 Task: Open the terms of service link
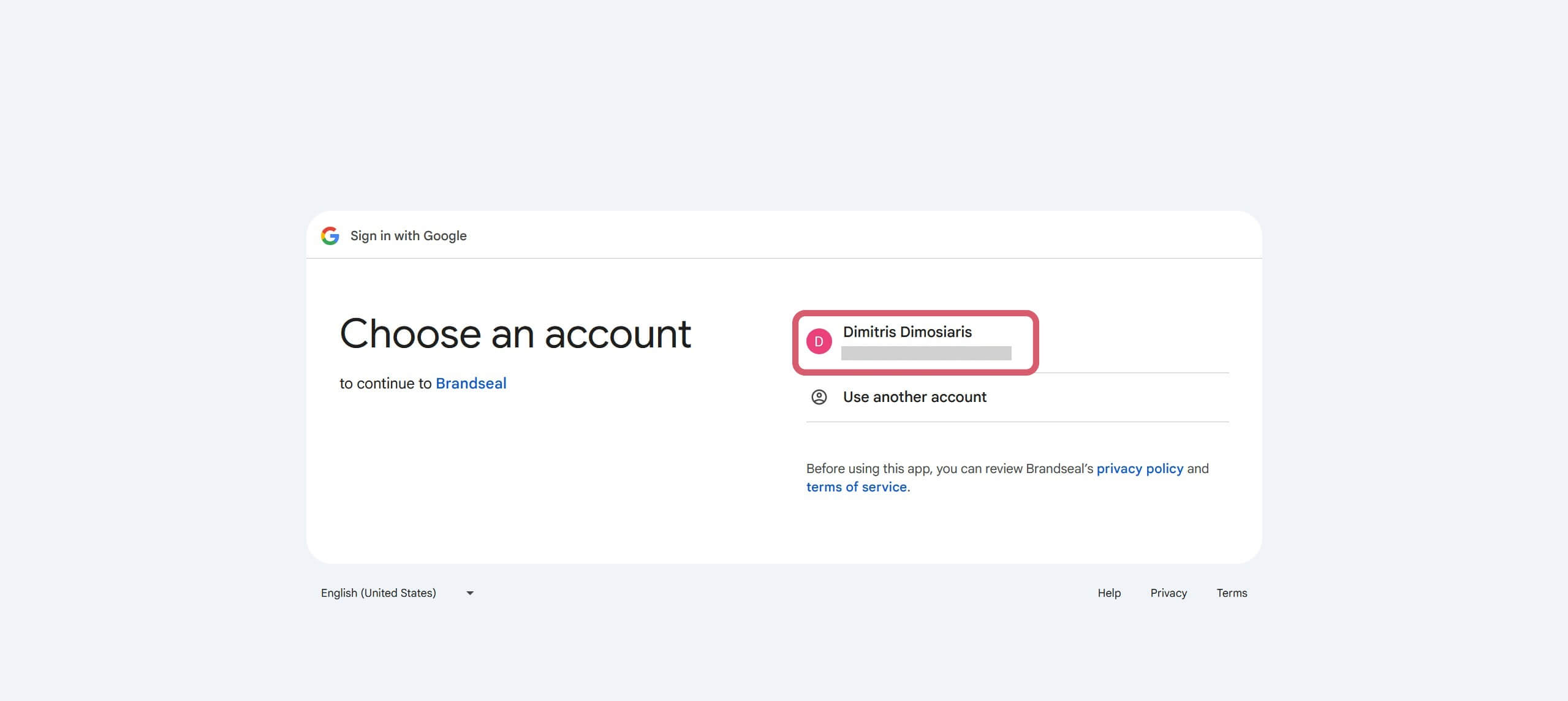point(857,487)
